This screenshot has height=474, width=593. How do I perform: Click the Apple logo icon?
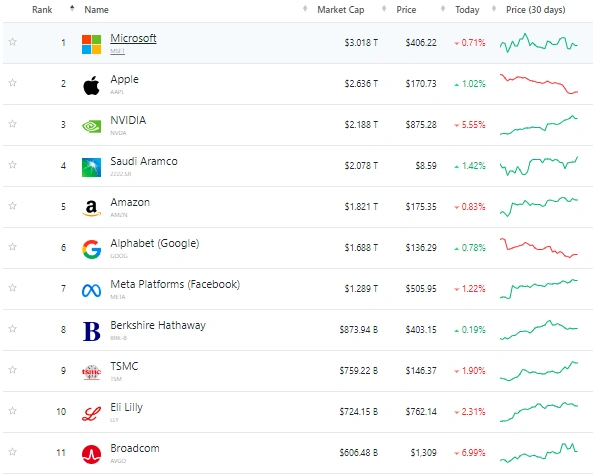[92, 85]
